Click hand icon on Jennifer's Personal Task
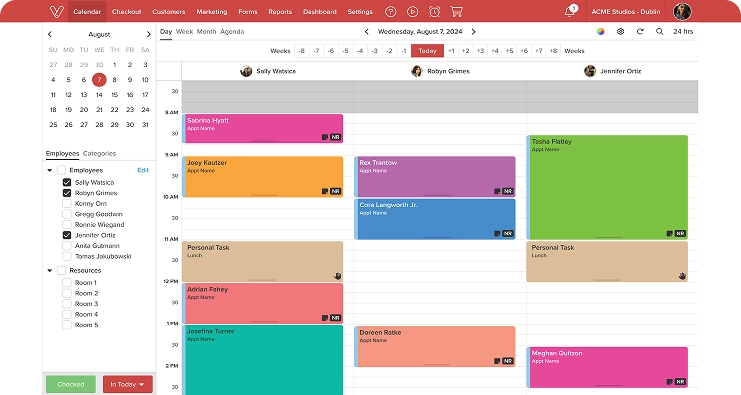This screenshot has height=395, width=741. 682,276
